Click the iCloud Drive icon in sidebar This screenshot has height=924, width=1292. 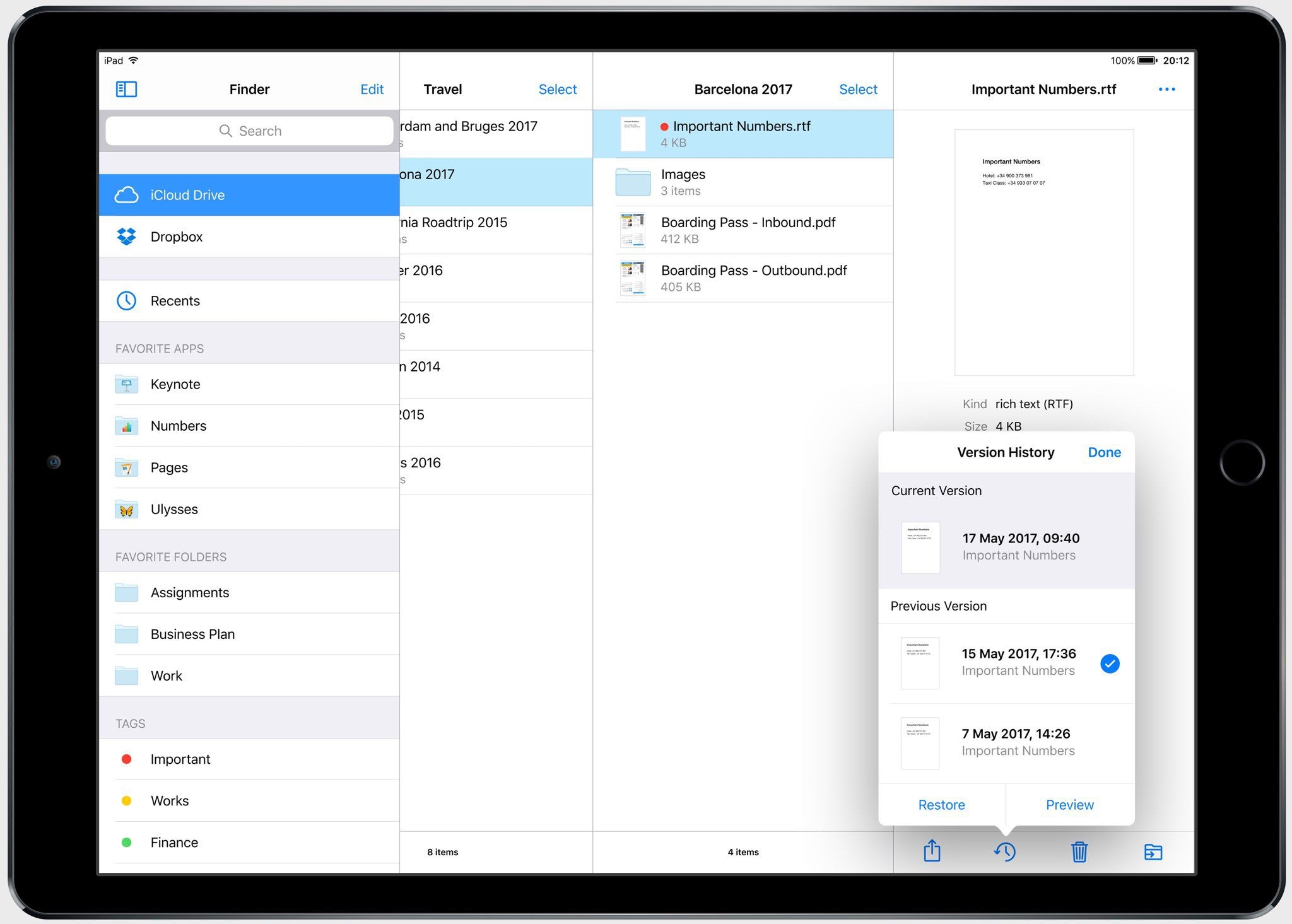127,195
